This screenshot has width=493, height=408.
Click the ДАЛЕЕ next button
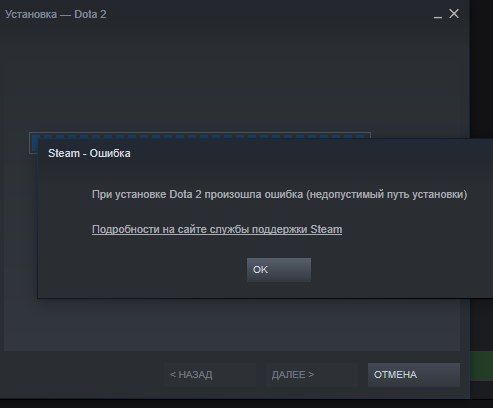(312, 375)
